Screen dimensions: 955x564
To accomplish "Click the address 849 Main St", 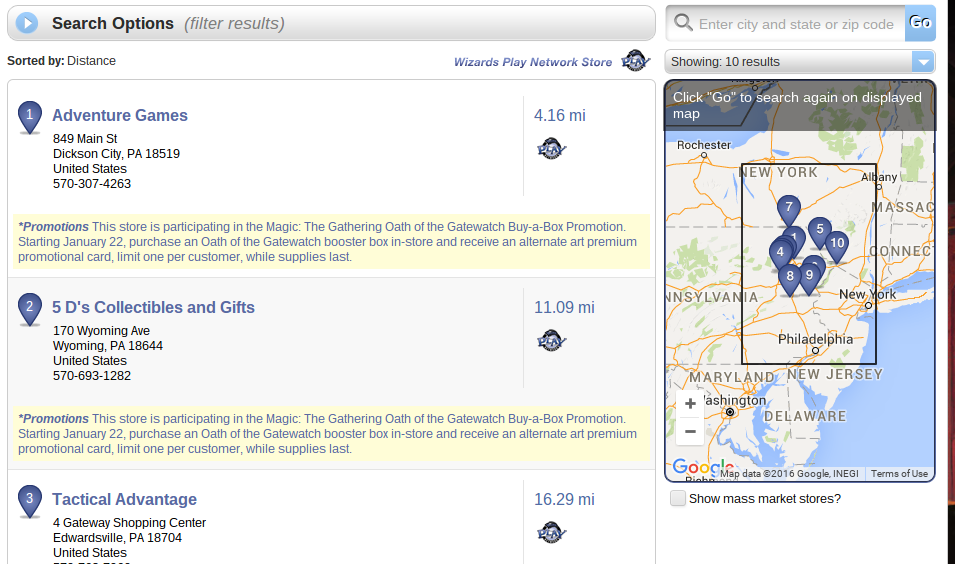I will pyautogui.click(x=85, y=138).
